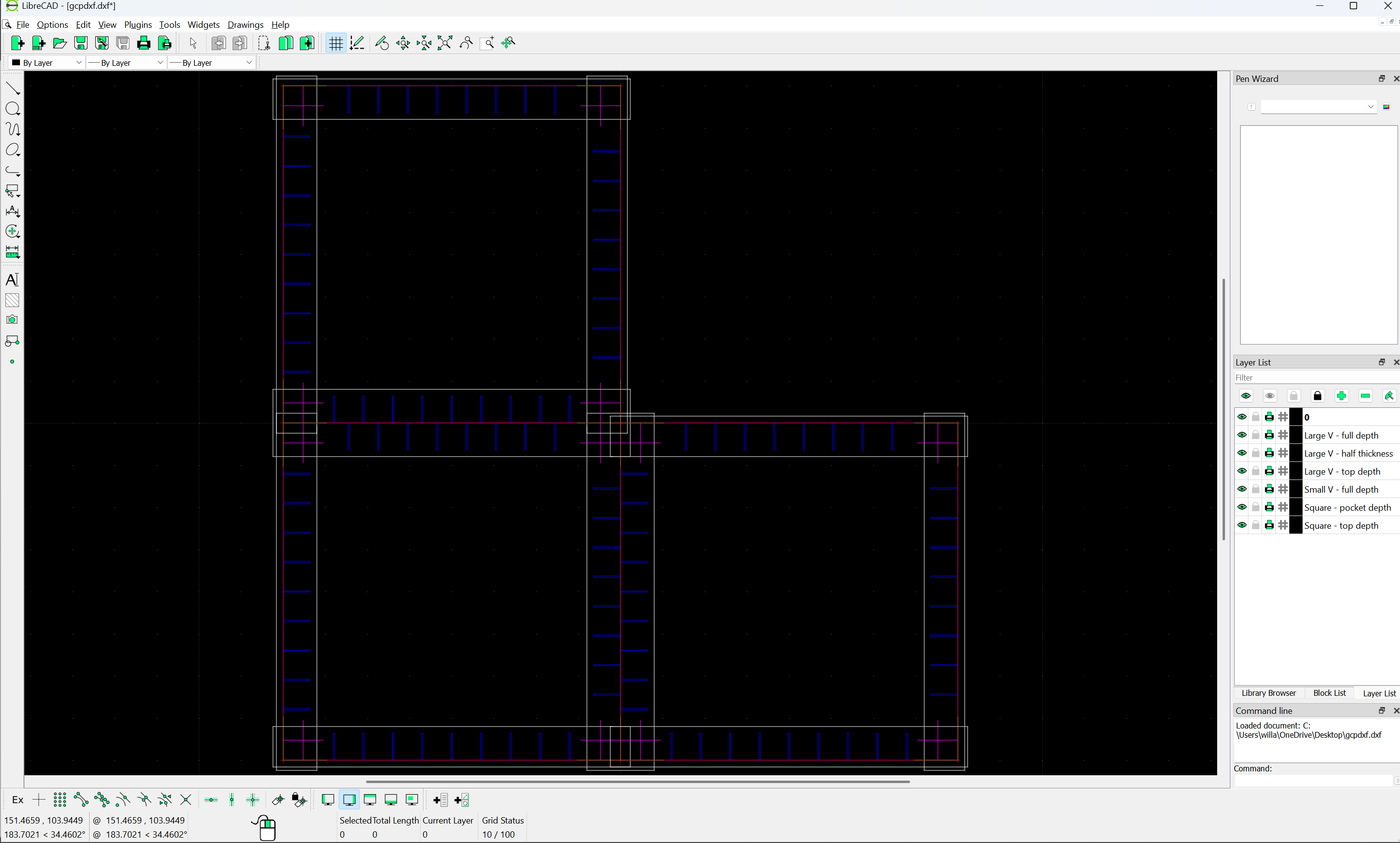Click the Zoom In icon
This screenshot has width=1400, height=843.
403,43
